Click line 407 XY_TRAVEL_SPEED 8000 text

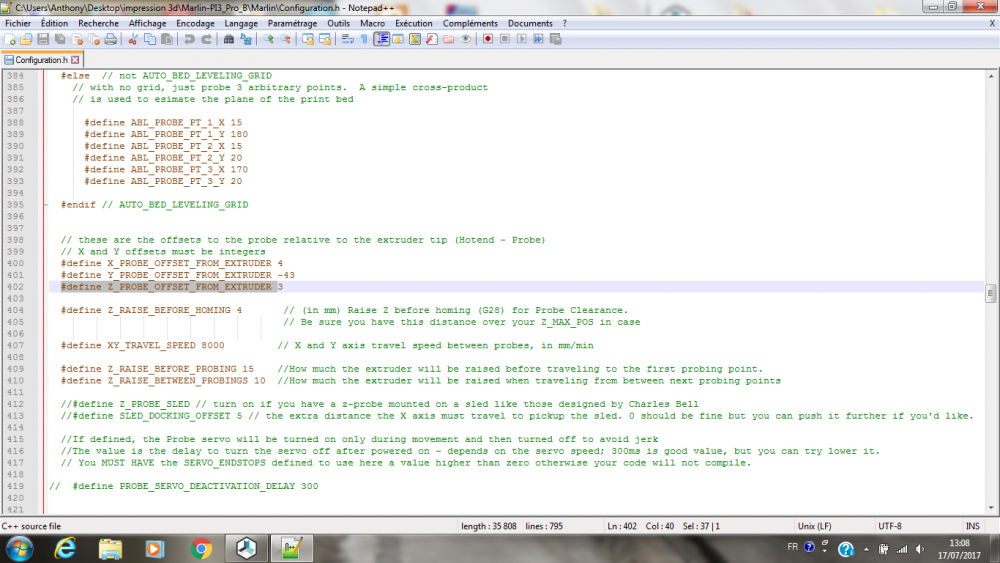(143, 346)
